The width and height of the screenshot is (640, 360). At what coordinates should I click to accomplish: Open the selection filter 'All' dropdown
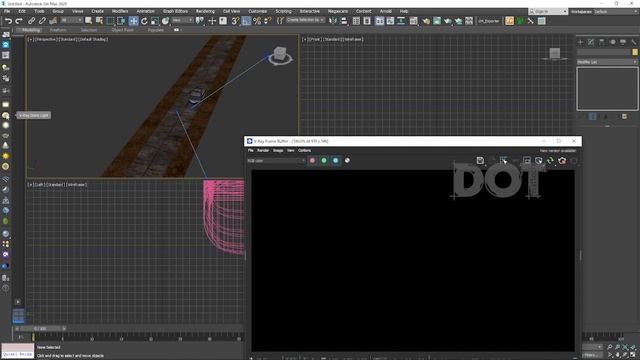tap(71, 20)
